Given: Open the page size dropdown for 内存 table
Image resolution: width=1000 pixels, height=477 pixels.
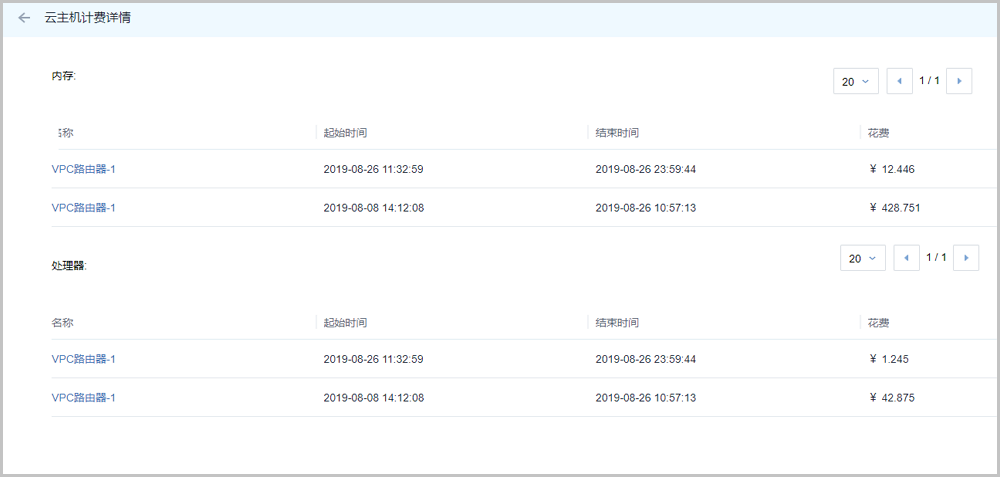Looking at the screenshot, I should coord(855,82).
